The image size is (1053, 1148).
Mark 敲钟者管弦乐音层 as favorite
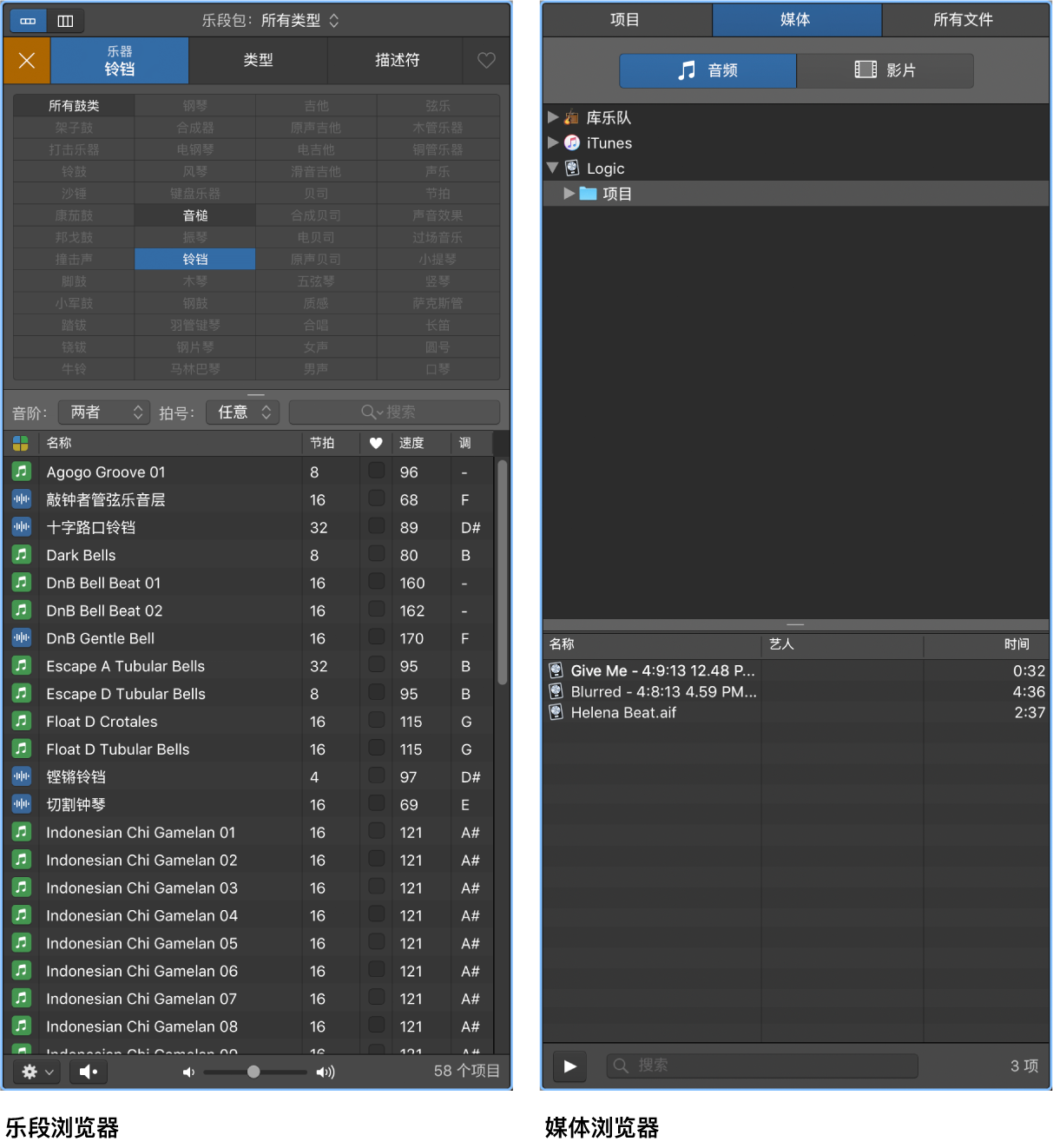pyautogui.click(x=376, y=498)
